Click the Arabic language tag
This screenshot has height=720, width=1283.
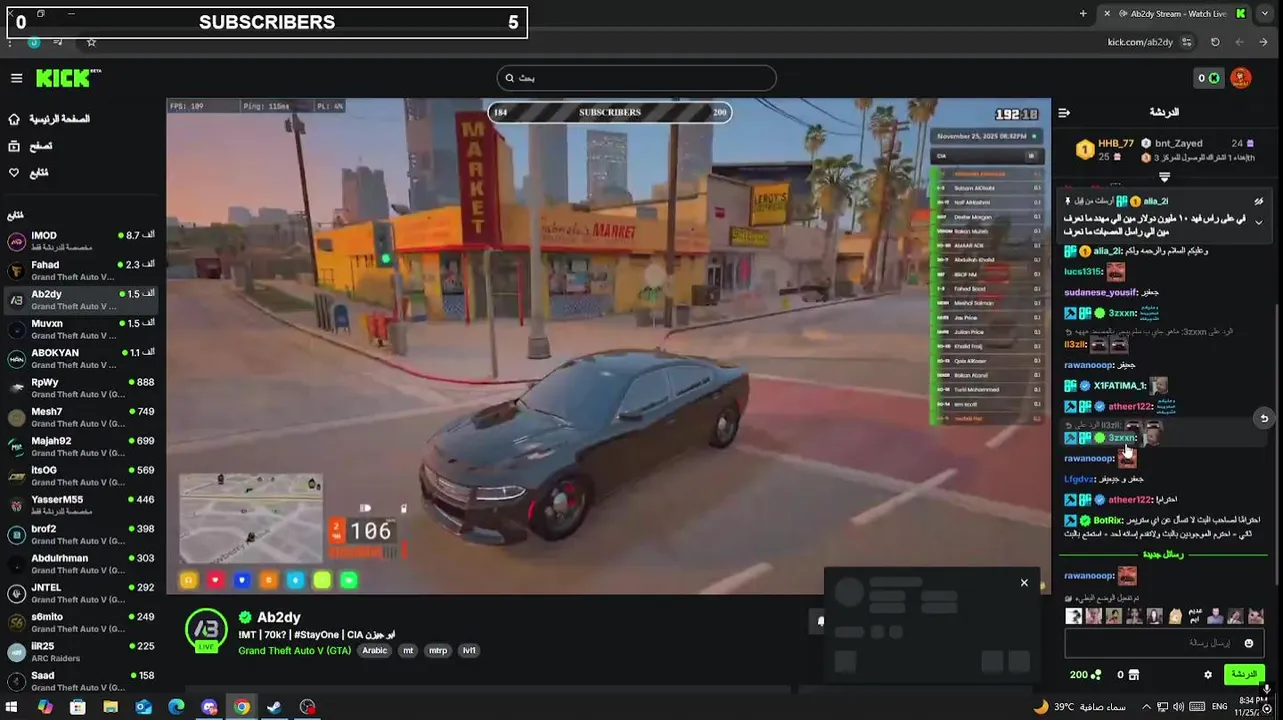coord(374,650)
